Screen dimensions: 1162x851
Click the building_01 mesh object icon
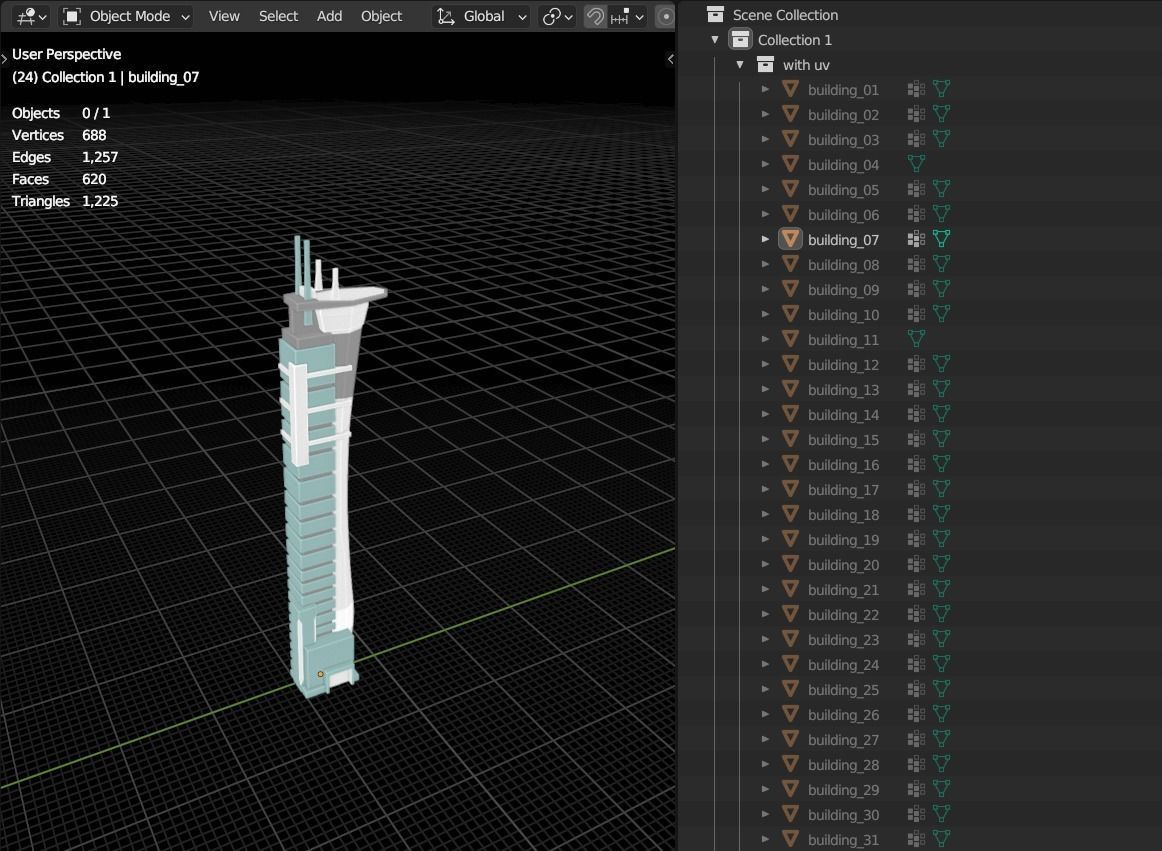tap(791, 89)
